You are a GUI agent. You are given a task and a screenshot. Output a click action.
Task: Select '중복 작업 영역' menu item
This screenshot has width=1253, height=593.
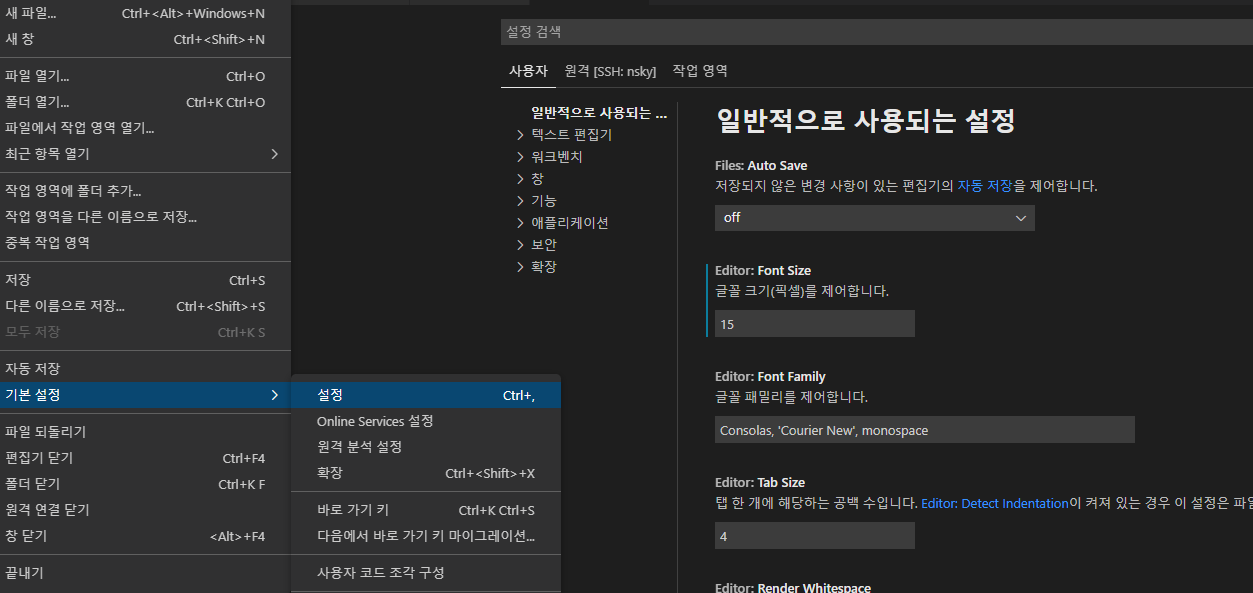145,243
